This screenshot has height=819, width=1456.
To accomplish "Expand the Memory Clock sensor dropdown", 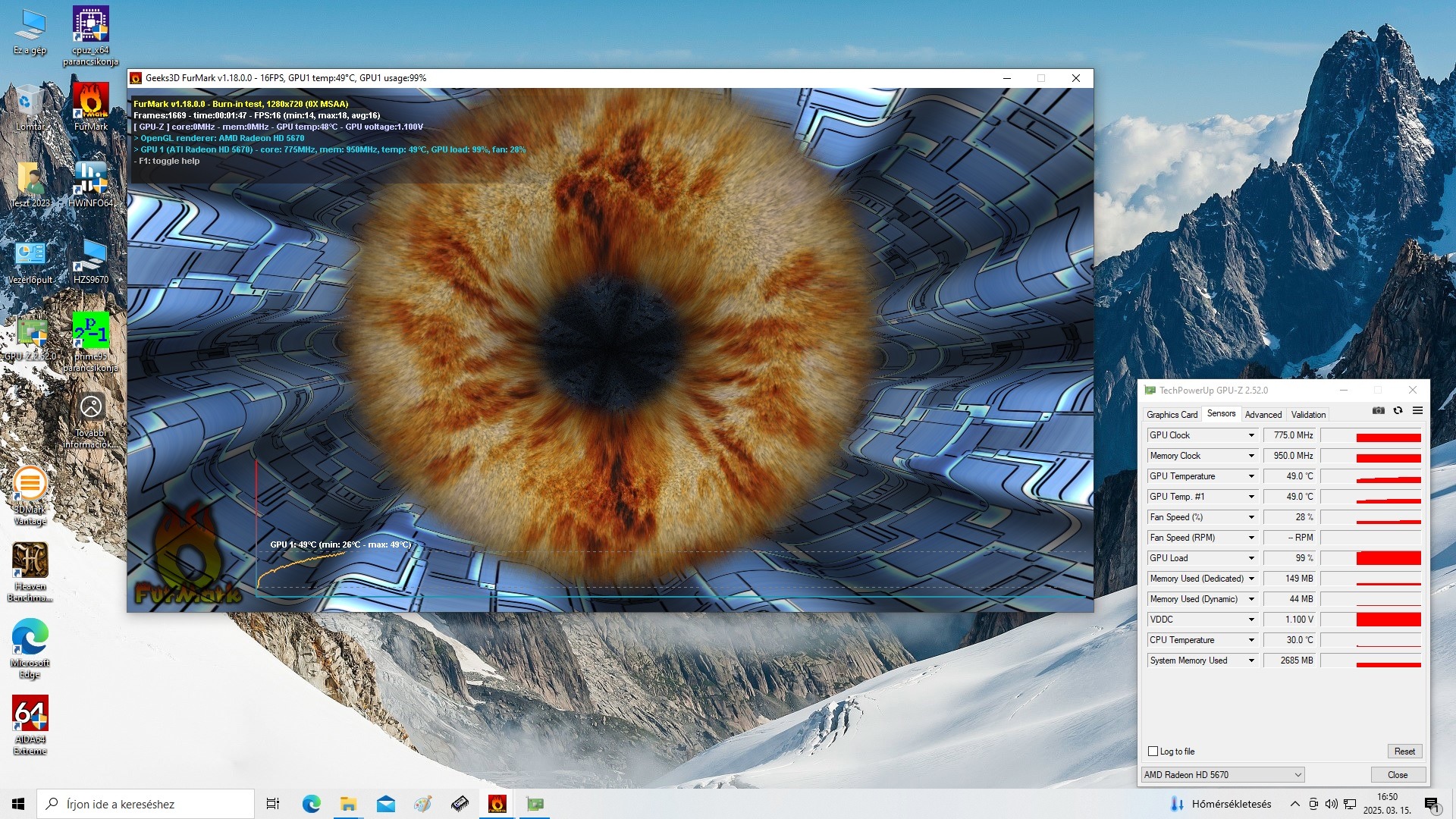I will click(x=1251, y=456).
